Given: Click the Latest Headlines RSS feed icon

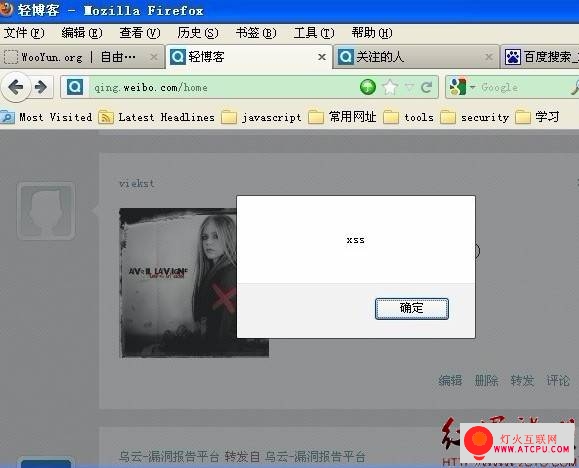Looking at the screenshot, I should click(106, 117).
